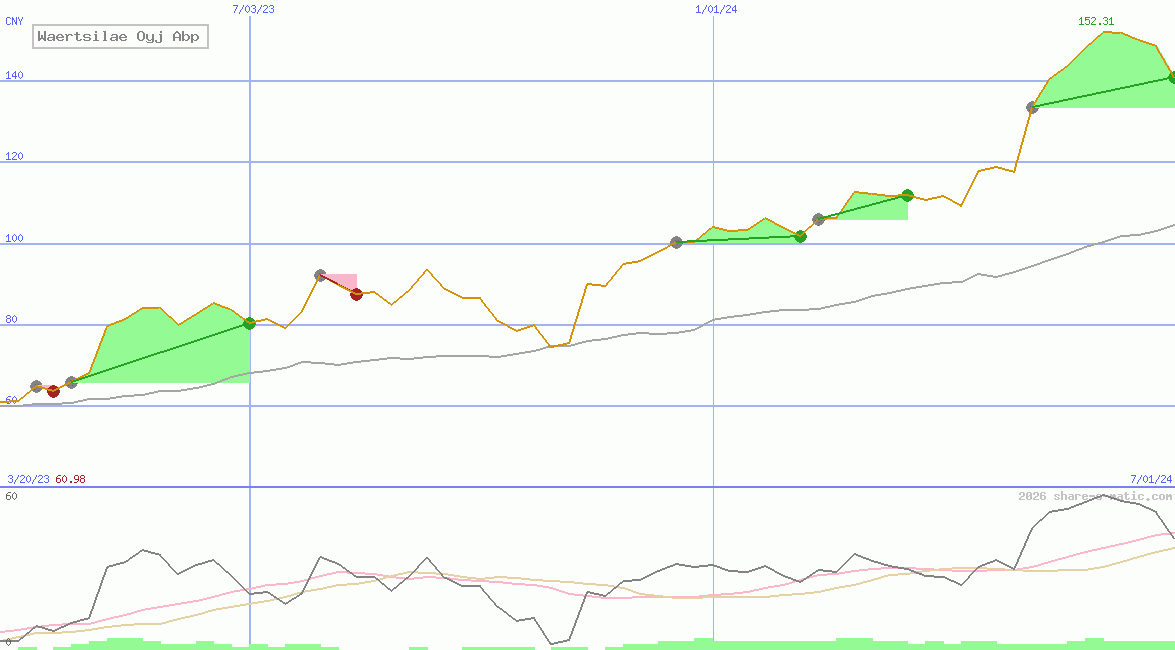Click the 7/01/24 end date label
Viewport: 1175px width, 650px height.
(x=1150, y=479)
